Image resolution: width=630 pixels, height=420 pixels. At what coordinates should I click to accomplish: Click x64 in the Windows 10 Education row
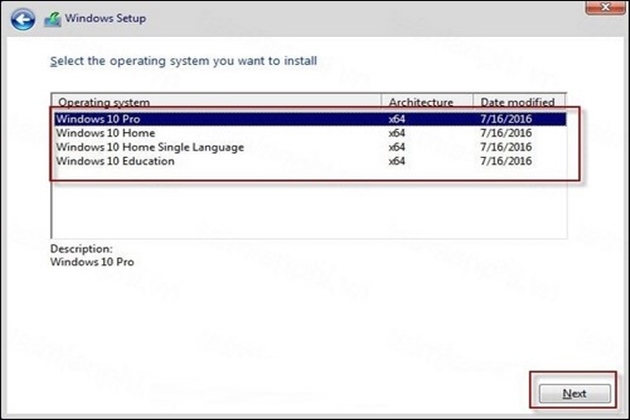397,161
